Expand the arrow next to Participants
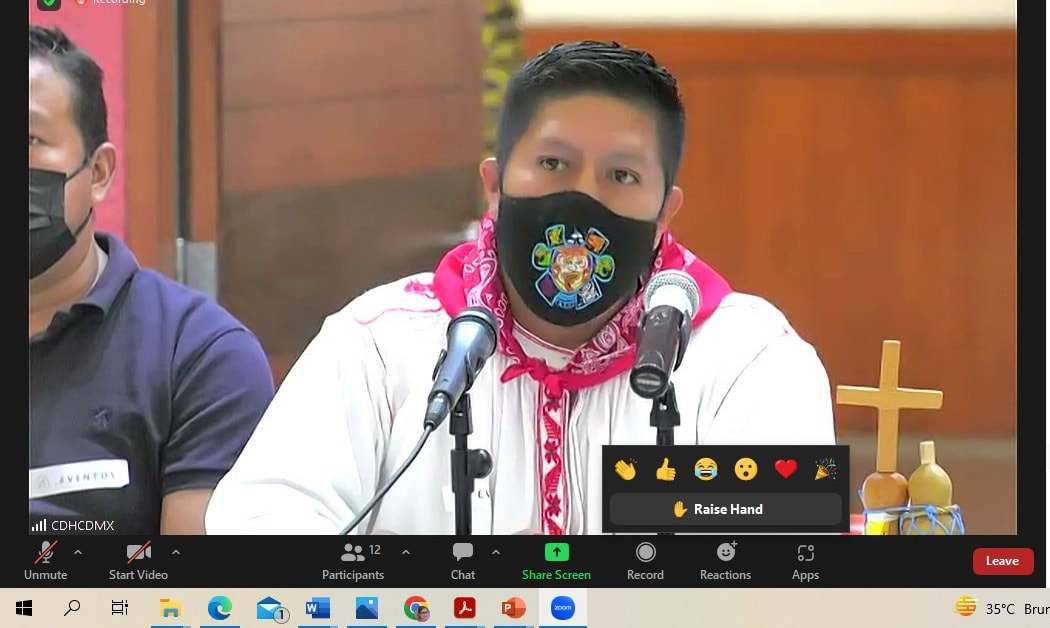Screen dimensions: 1050x628 click(406, 552)
